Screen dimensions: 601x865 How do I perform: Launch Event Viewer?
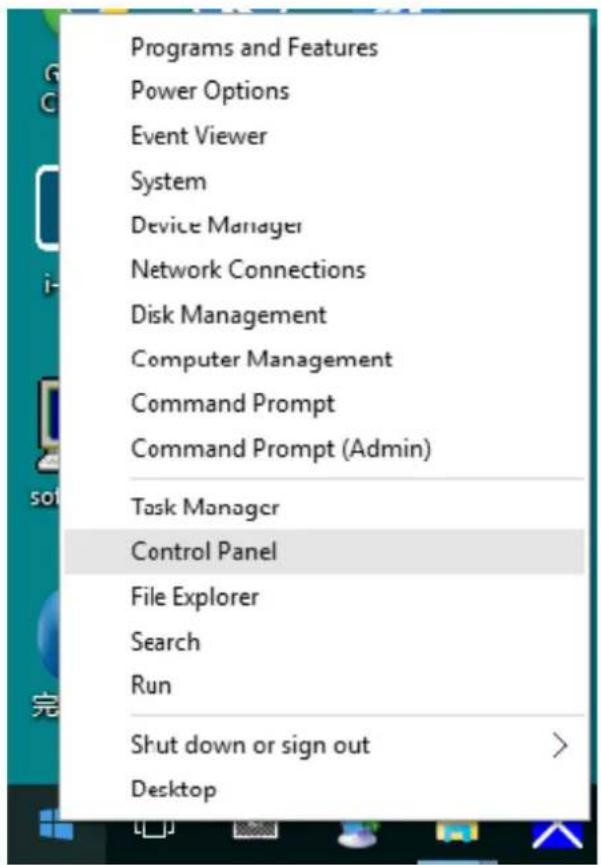[x=199, y=136]
